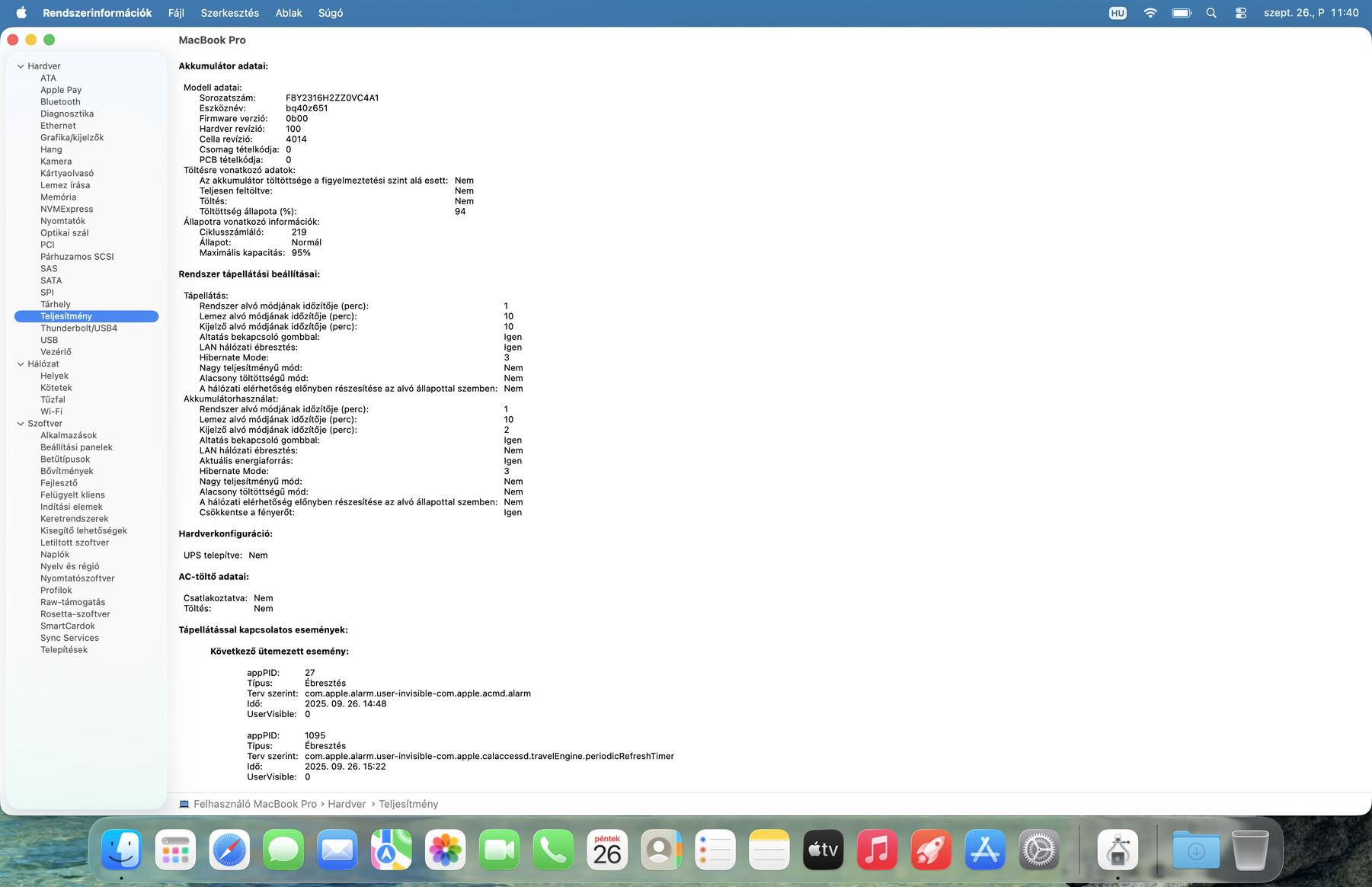Image resolution: width=1372 pixels, height=887 pixels.
Task: Select Tűzfal in the sidebar
Action: click(x=53, y=400)
